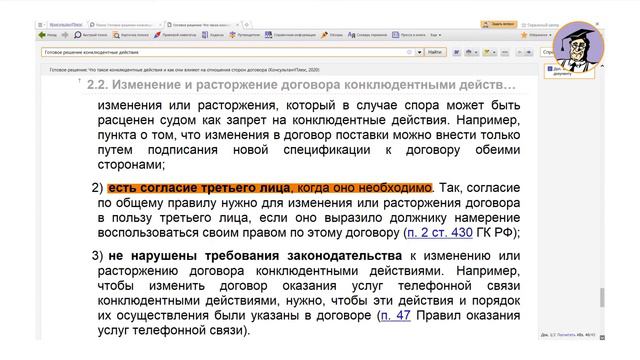The width and height of the screenshot is (640, 360).
Task: Click the grey forward arrow in toolbar
Action: pos(65,35)
